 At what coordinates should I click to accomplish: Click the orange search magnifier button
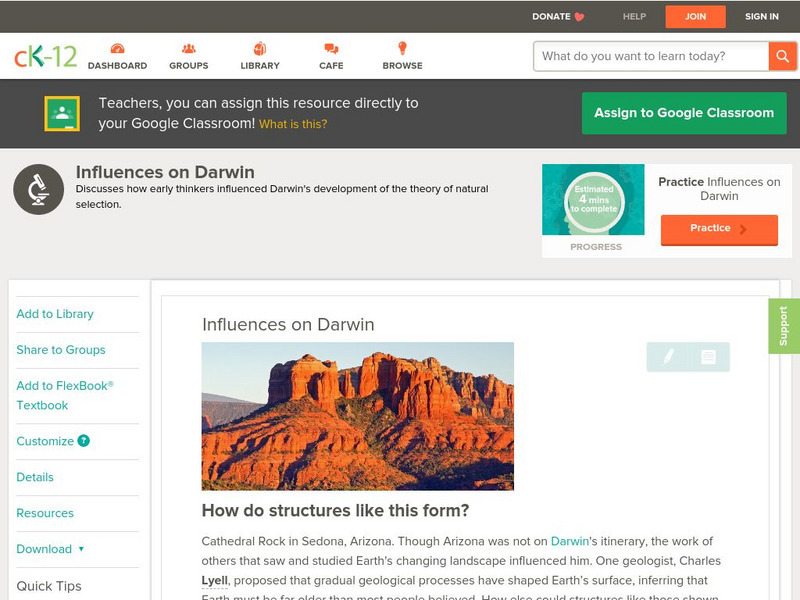point(782,56)
